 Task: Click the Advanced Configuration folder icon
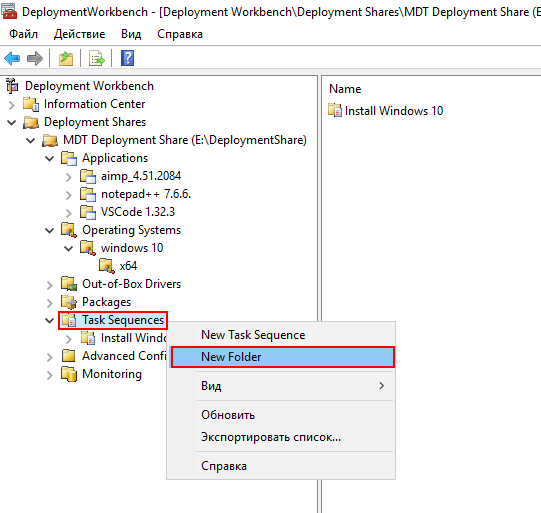click(x=69, y=356)
